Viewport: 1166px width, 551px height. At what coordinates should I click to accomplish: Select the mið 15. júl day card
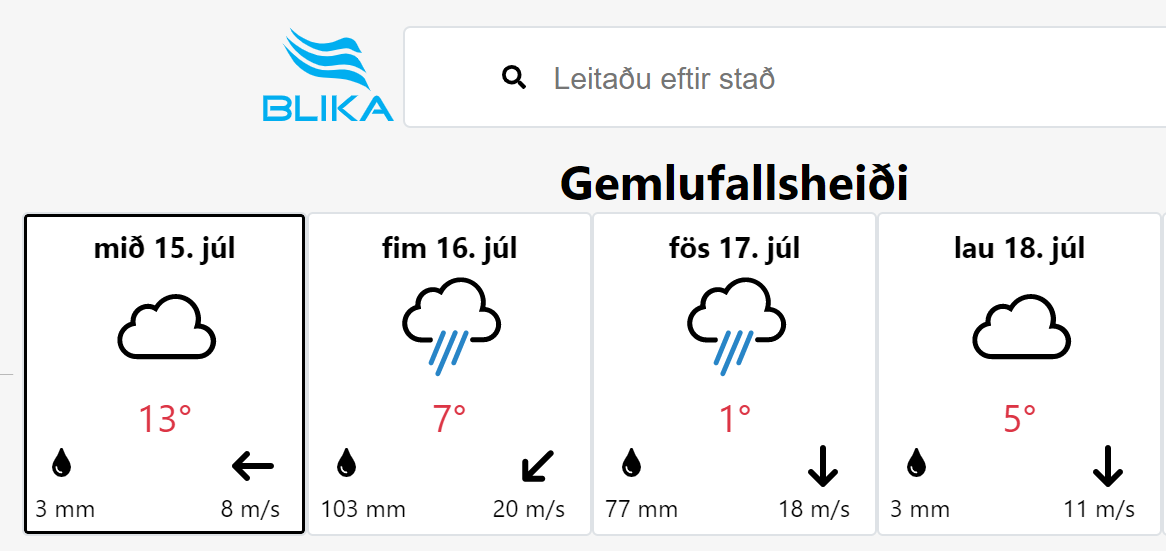[164, 374]
